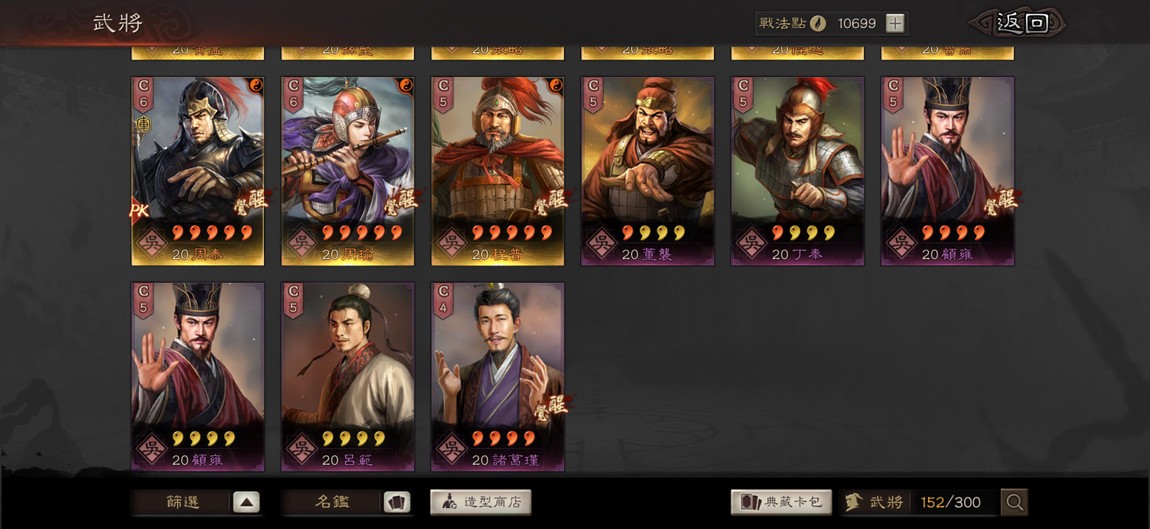1150x529 pixels.
Task: Expand the 篩選 filter arrow
Action: [x=246, y=503]
